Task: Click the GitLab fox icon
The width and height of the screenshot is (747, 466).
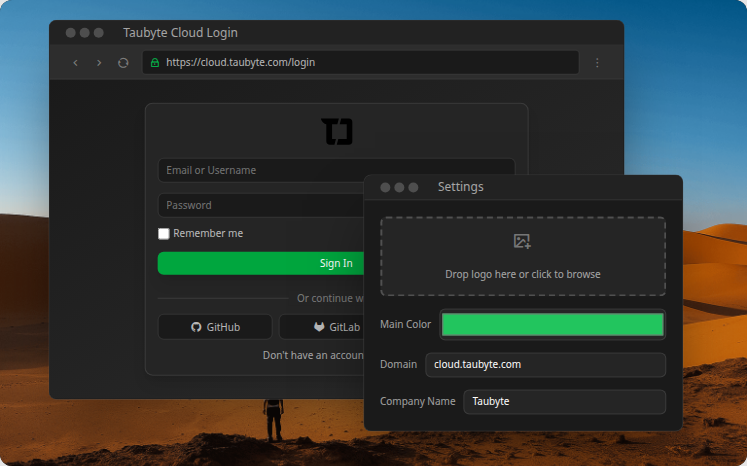Action: [319, 327]
